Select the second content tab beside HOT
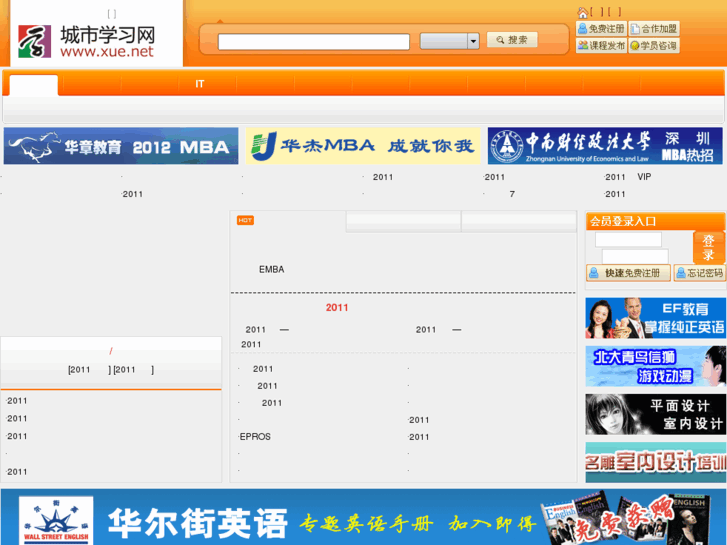Screen dimensions: 727x545 pyautogui.click(x=403, y=221)
